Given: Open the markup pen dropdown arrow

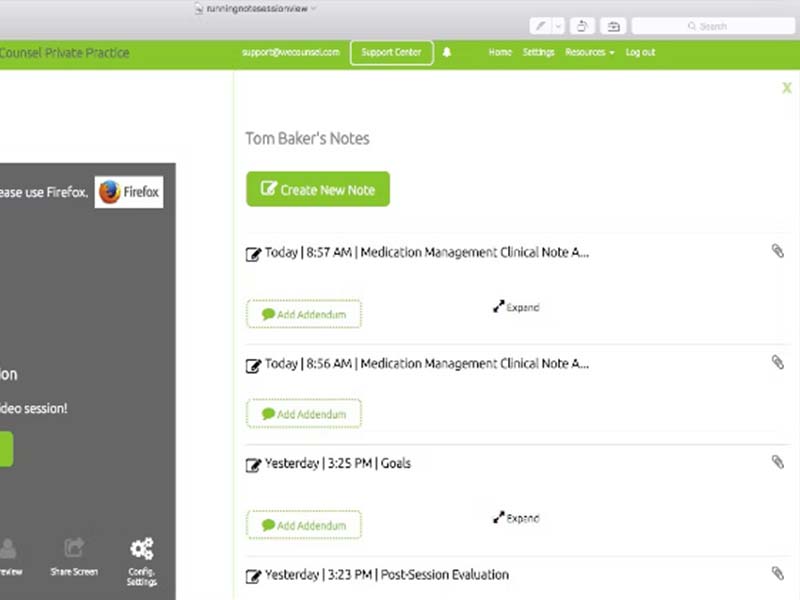Looking at the screenshot, I should pos(559,26).
